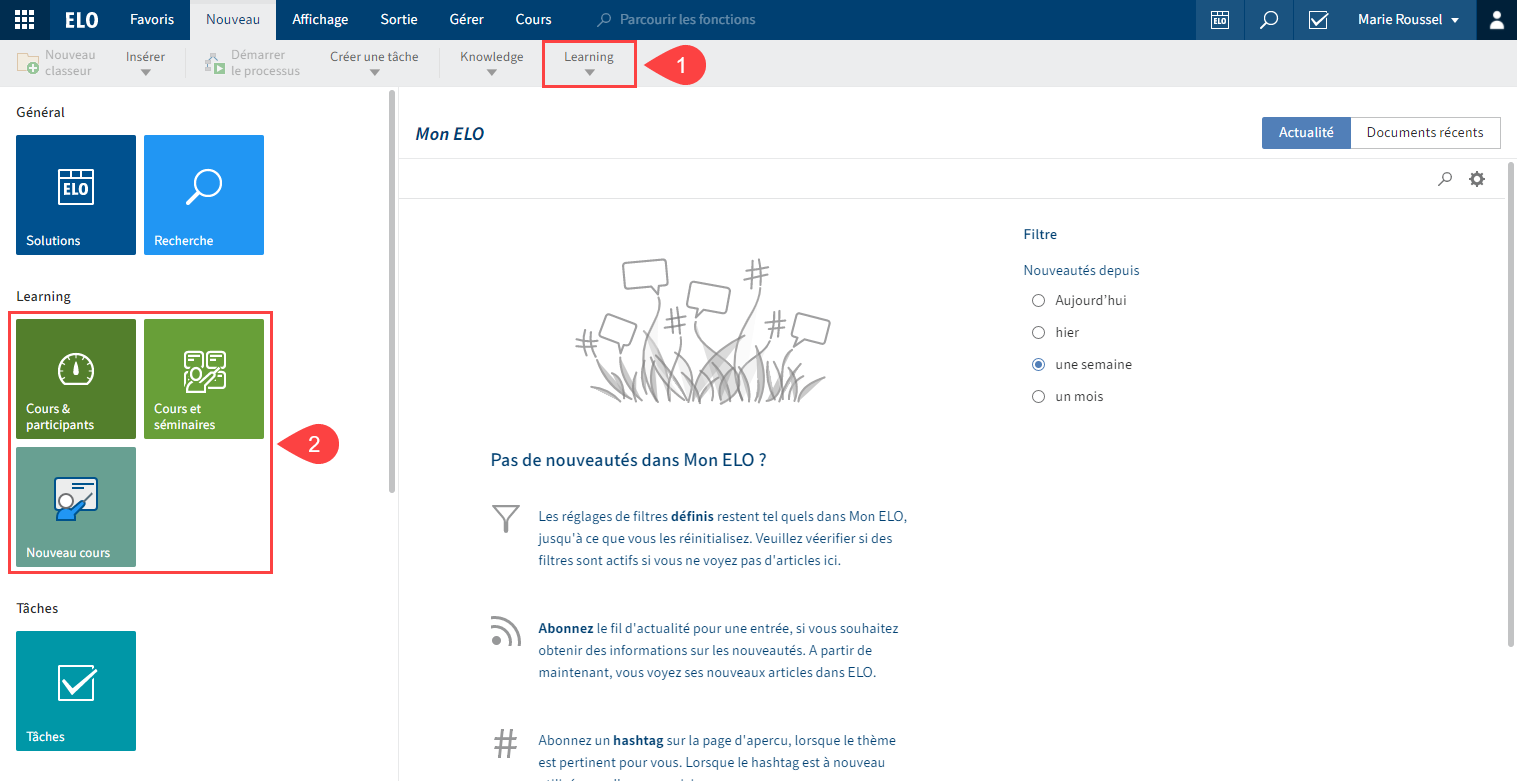Open the Marie Roussel user dropdown

pyautogui.click(x=1408, y=20)
